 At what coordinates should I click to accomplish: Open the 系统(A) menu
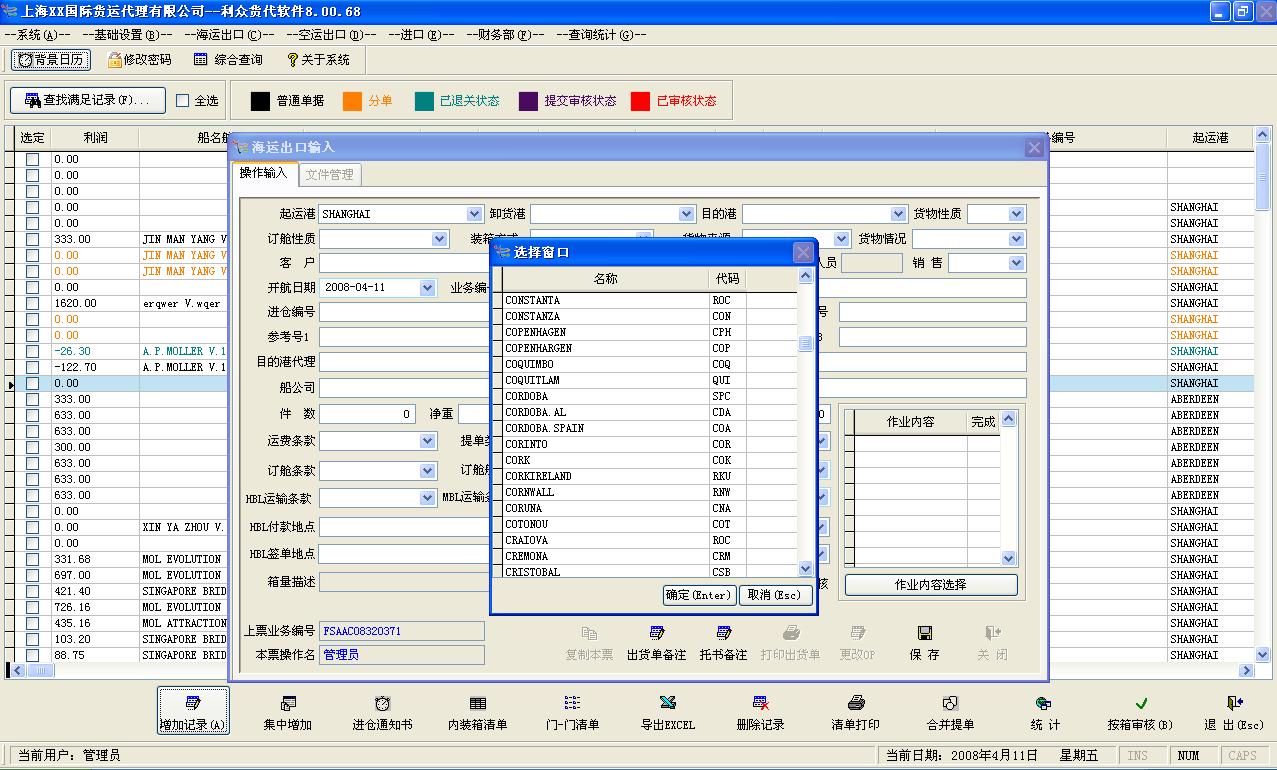38,35
